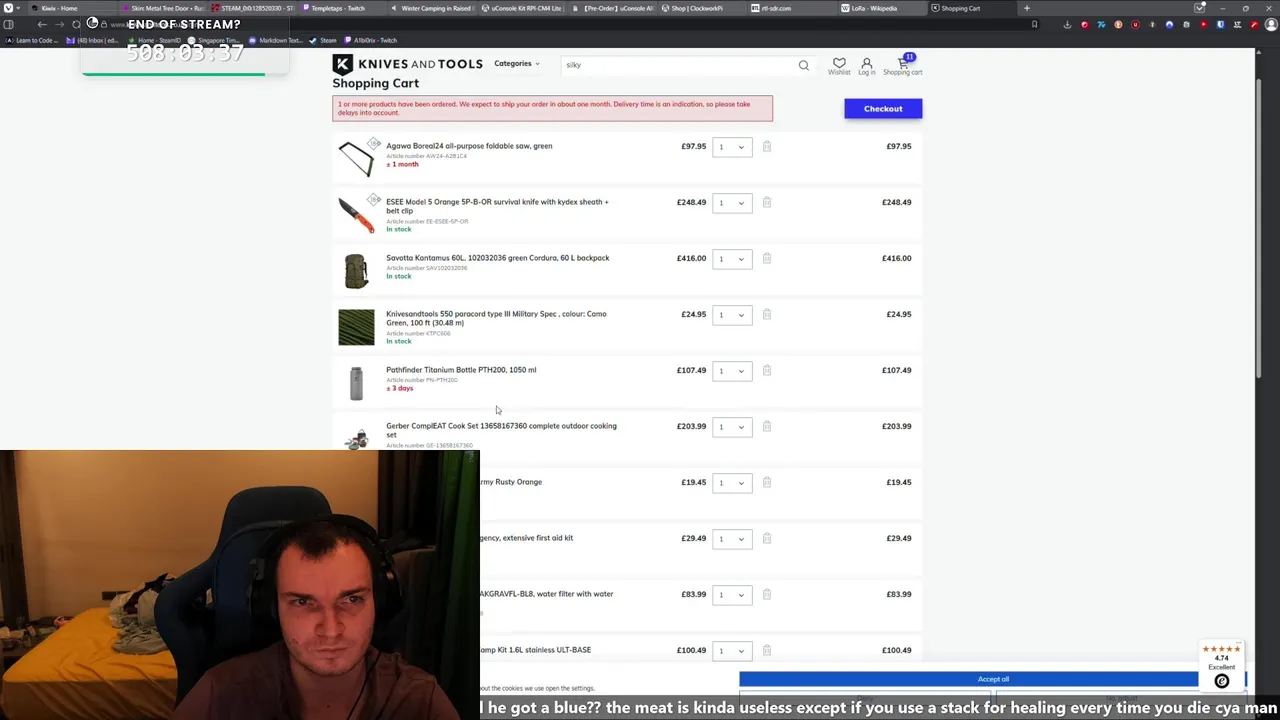Change quantity for the 550 paracord
The image size is (1280, 720).
(x=732, y=315)
